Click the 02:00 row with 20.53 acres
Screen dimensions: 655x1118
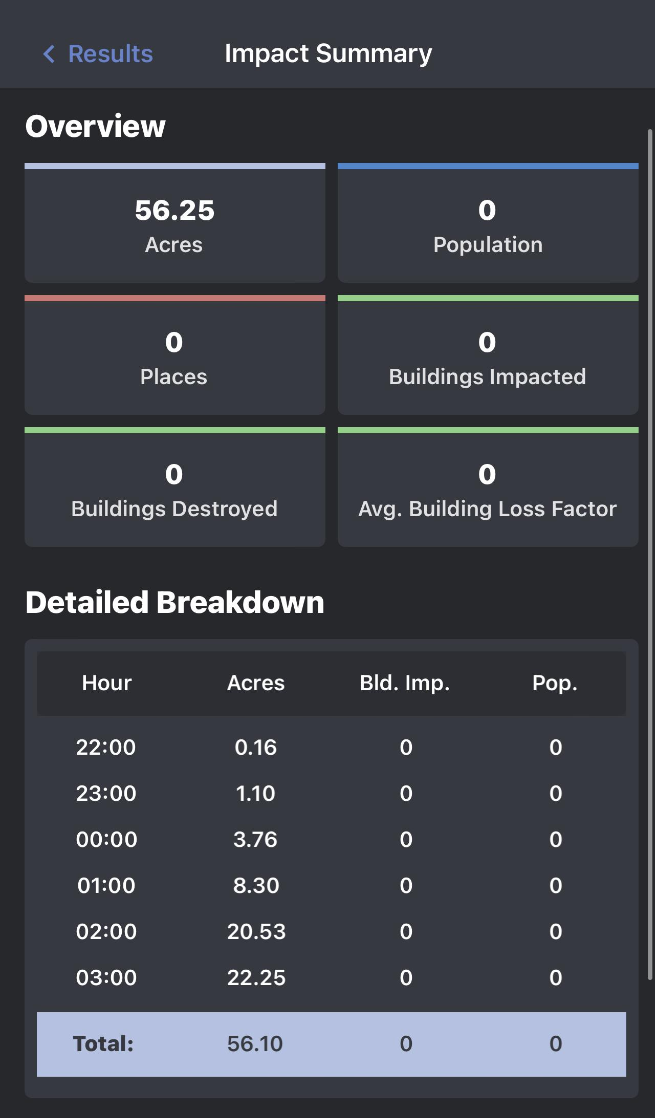click(331, 932)
